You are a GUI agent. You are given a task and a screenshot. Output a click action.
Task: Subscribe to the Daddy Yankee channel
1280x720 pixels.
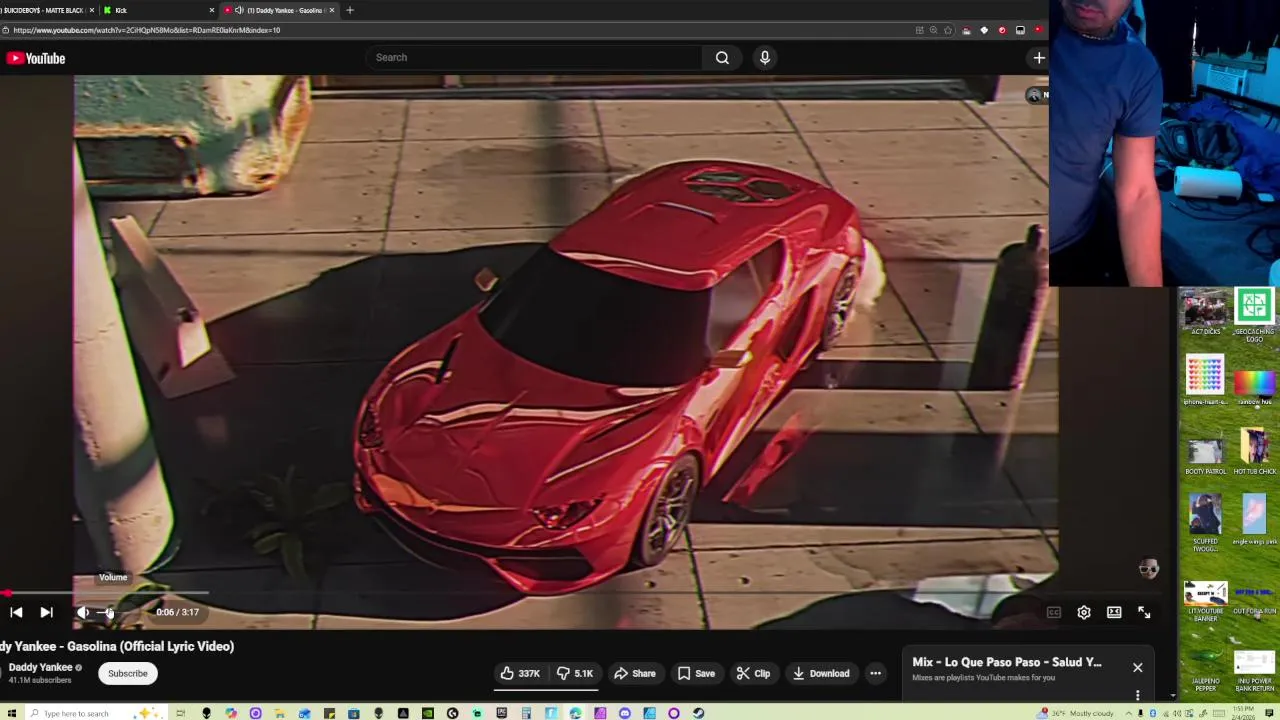(128, 673)
